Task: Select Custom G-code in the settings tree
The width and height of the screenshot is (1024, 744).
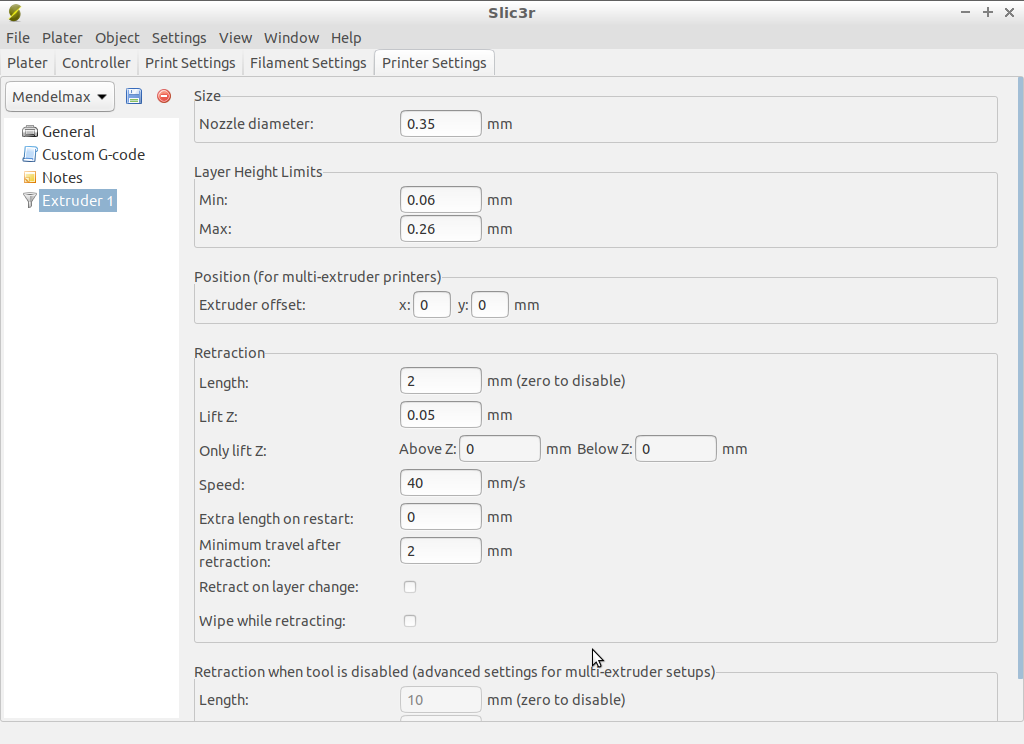Action: pos(93,154)
